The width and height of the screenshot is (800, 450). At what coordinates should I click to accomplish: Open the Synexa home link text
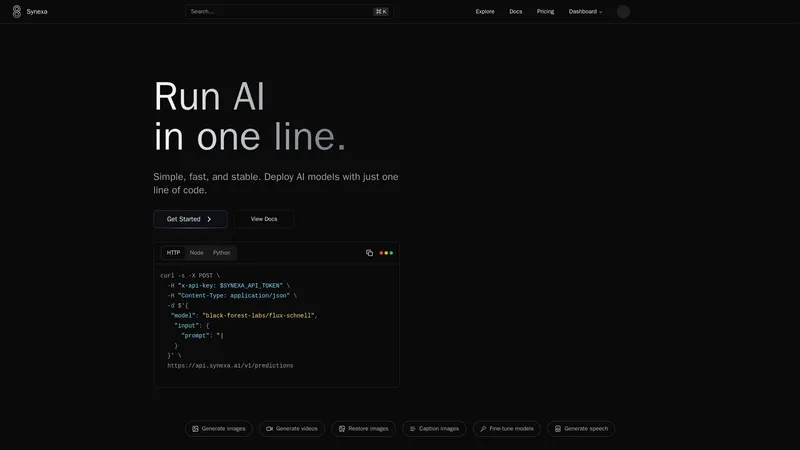[x=37, y=12]
